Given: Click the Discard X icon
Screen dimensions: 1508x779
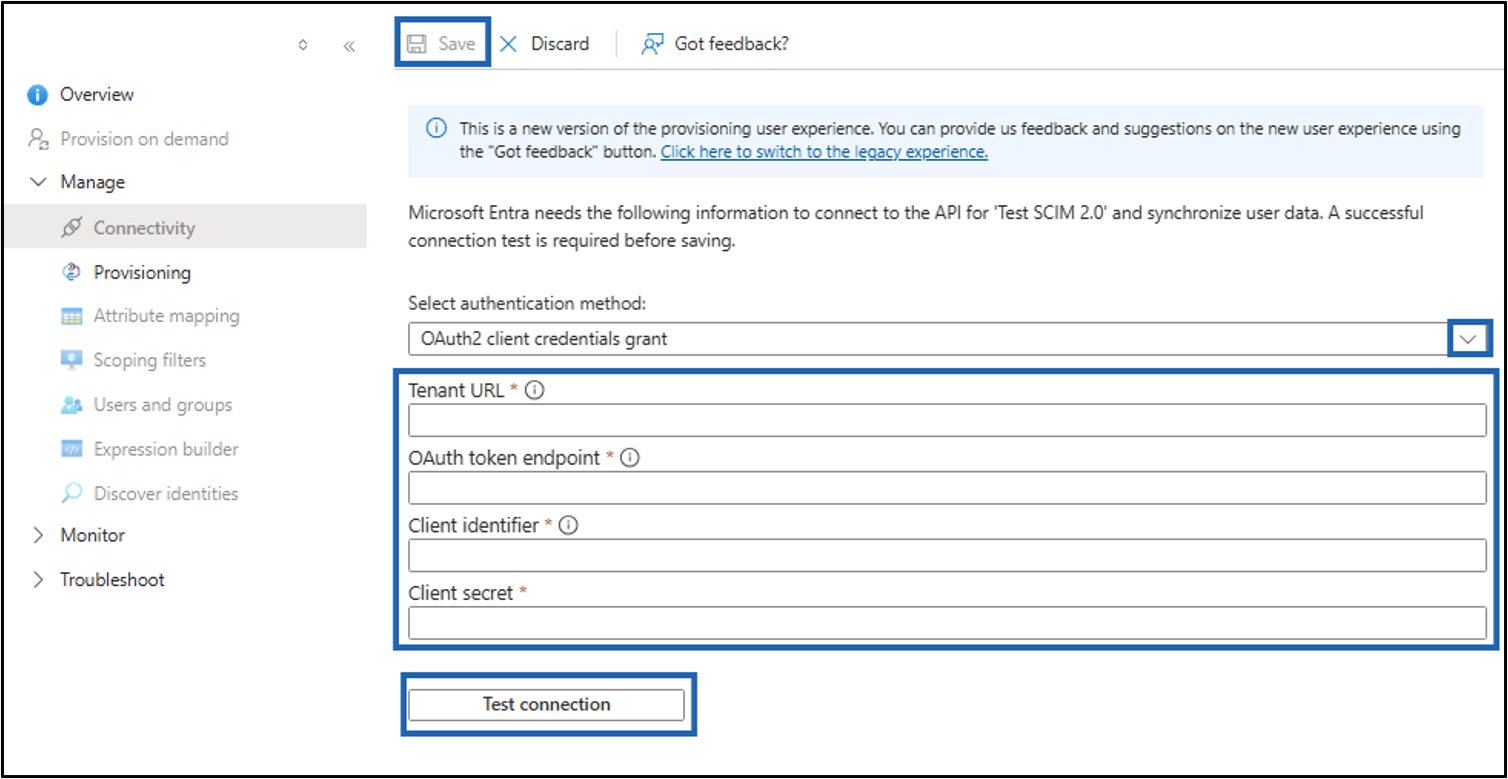Looking at the screenshot, I should coord(509,44).
